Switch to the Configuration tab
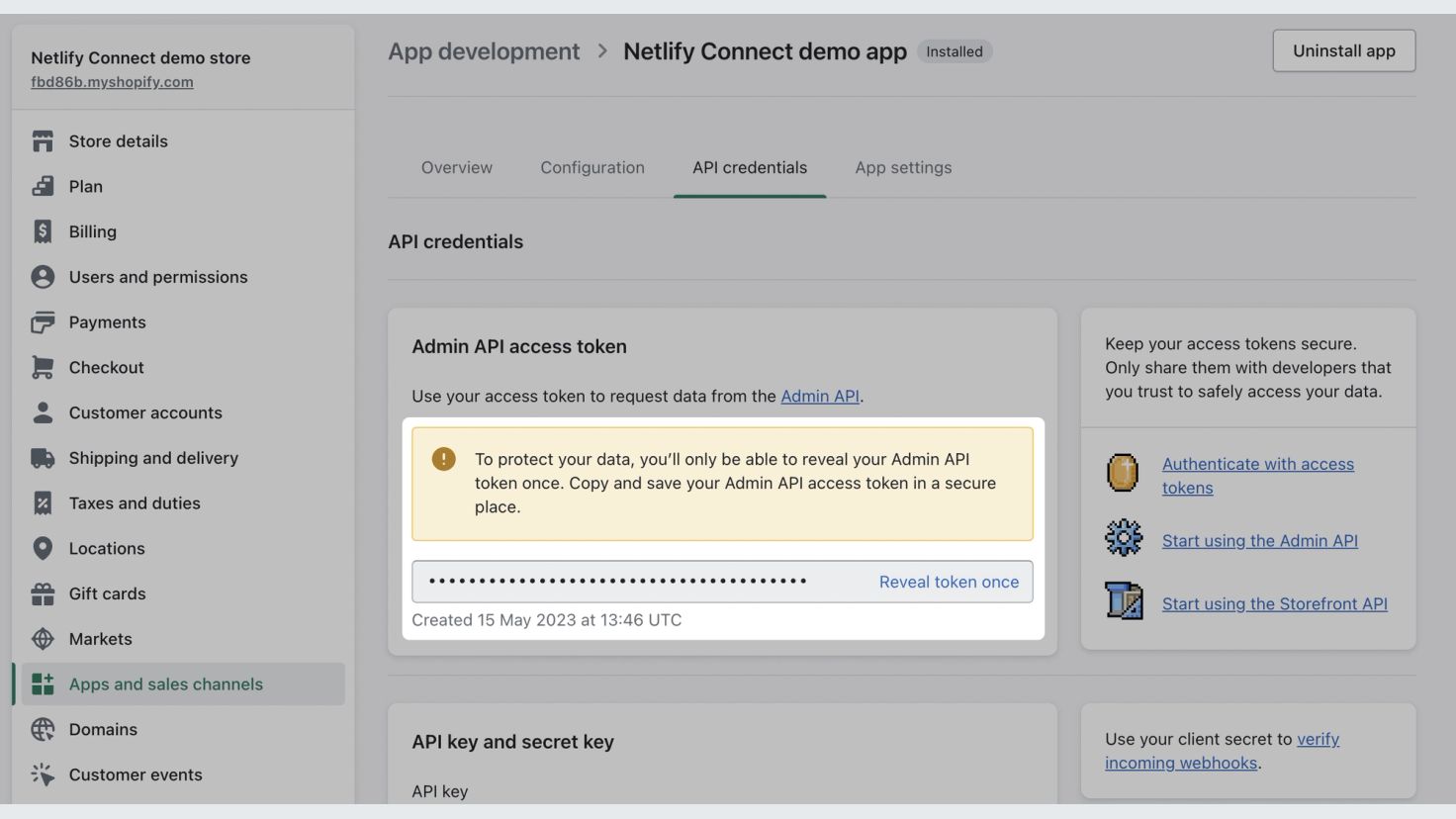1456x819 pixels. pos(592,168)
